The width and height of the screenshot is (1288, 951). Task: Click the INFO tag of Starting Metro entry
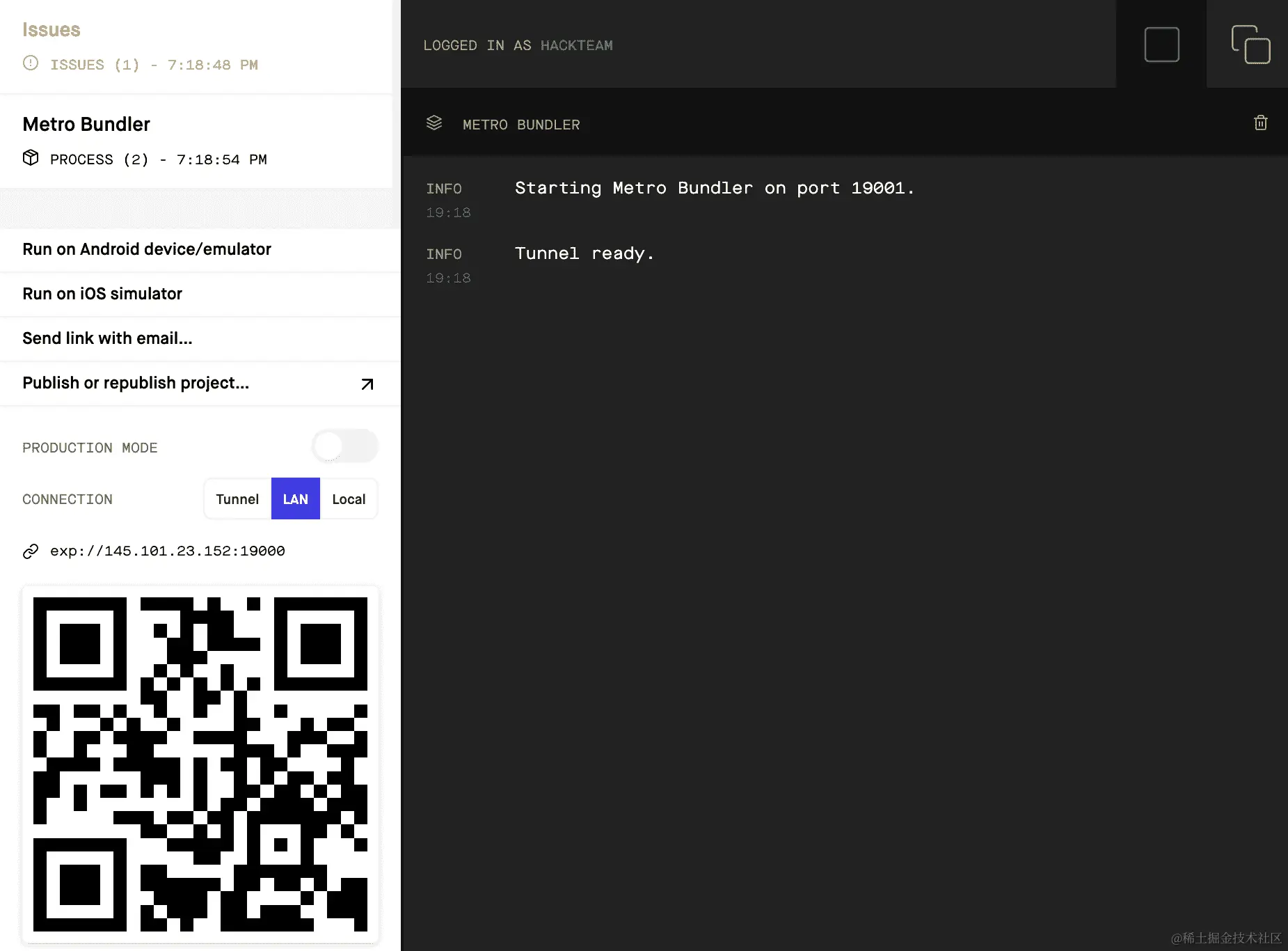444,189
